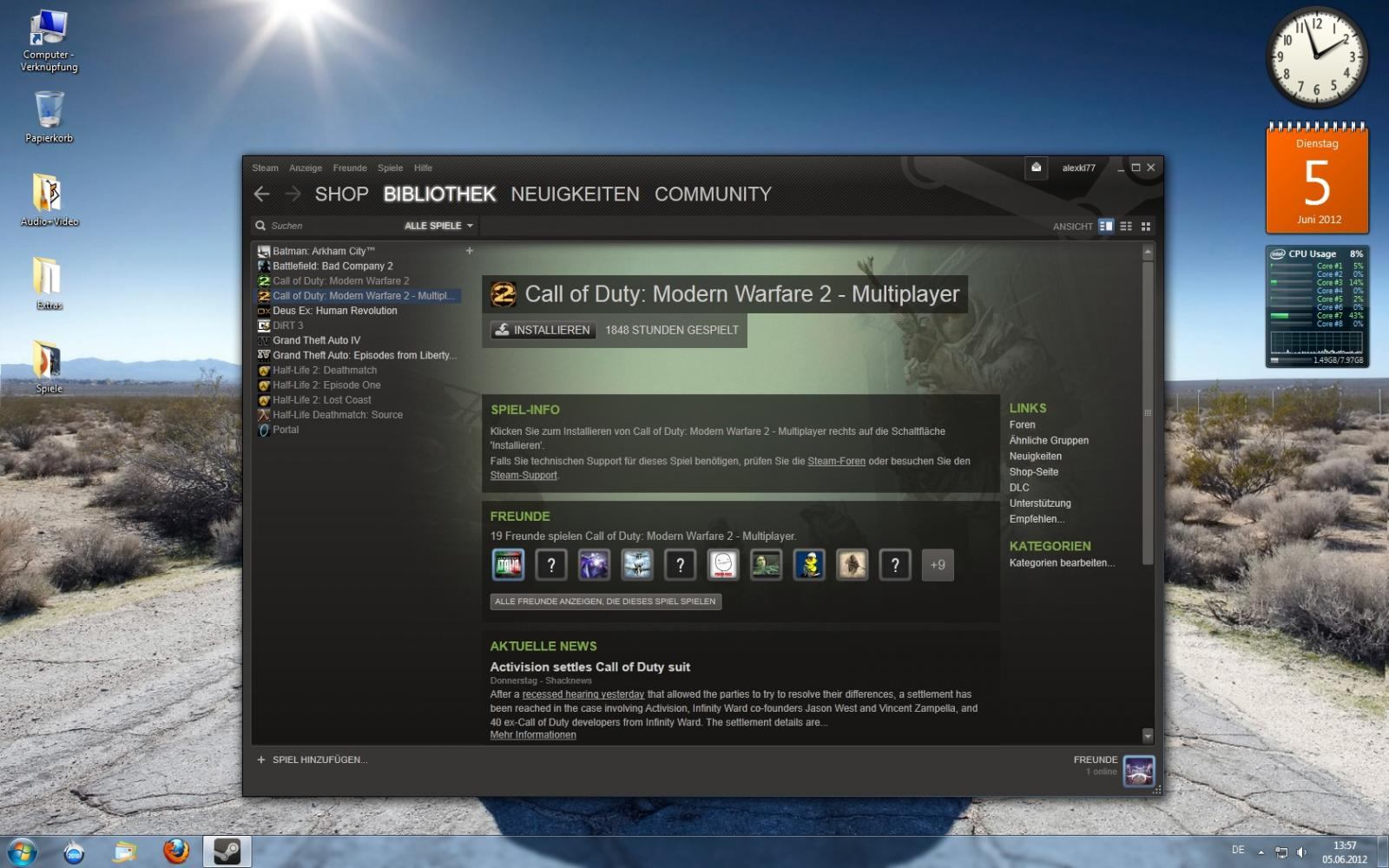Open the Steam-Support link
Screen dimensions: 1389x868
pyautogui.click(x=523, y=475)
